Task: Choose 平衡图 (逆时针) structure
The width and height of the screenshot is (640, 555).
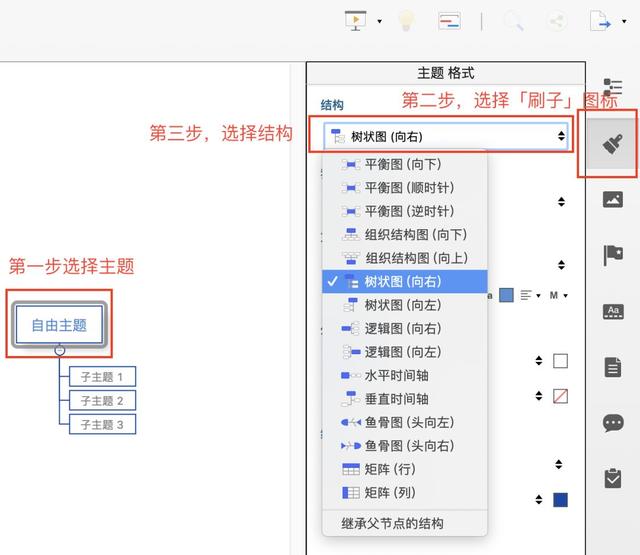Action: 405,211
